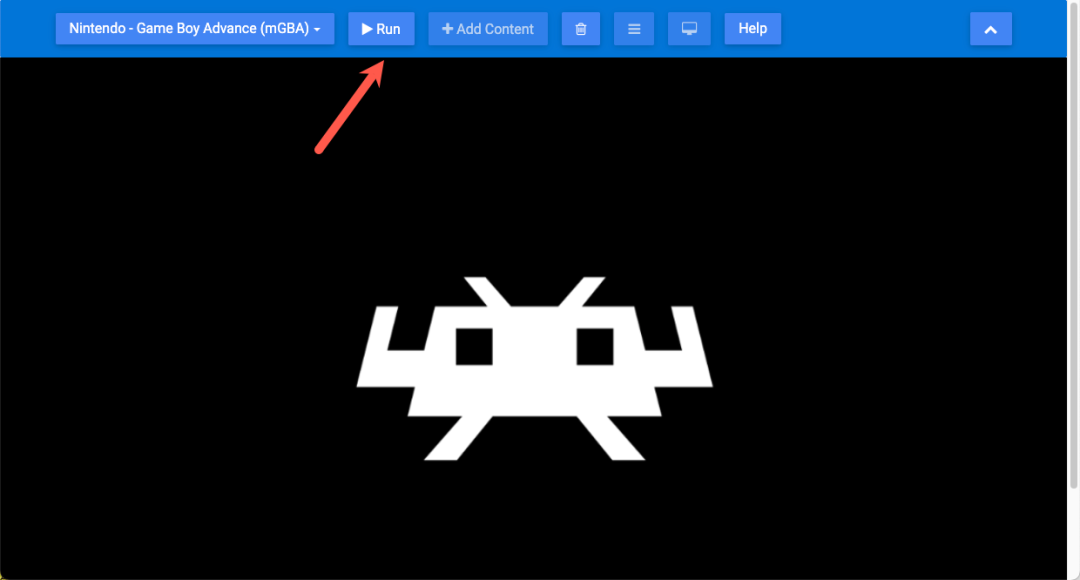
Task: Open the Help page
Action: [x=752, y=28]
